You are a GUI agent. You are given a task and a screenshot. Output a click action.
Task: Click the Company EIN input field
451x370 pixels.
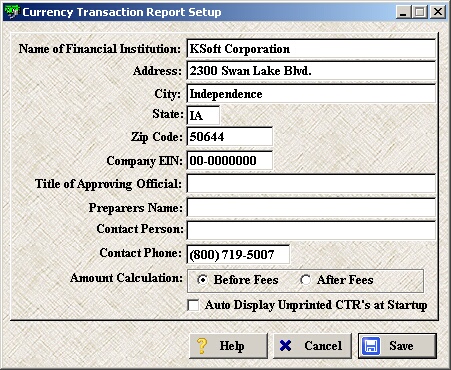click(230, 160)
